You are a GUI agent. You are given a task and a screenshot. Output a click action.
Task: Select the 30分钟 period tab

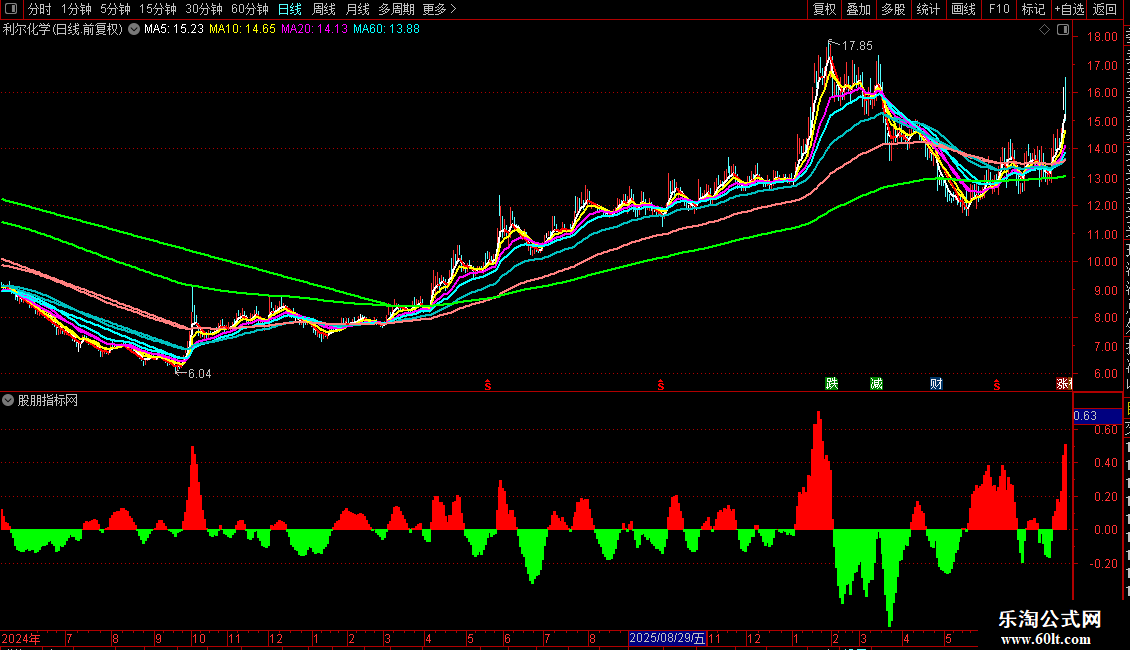click(204, 9)
